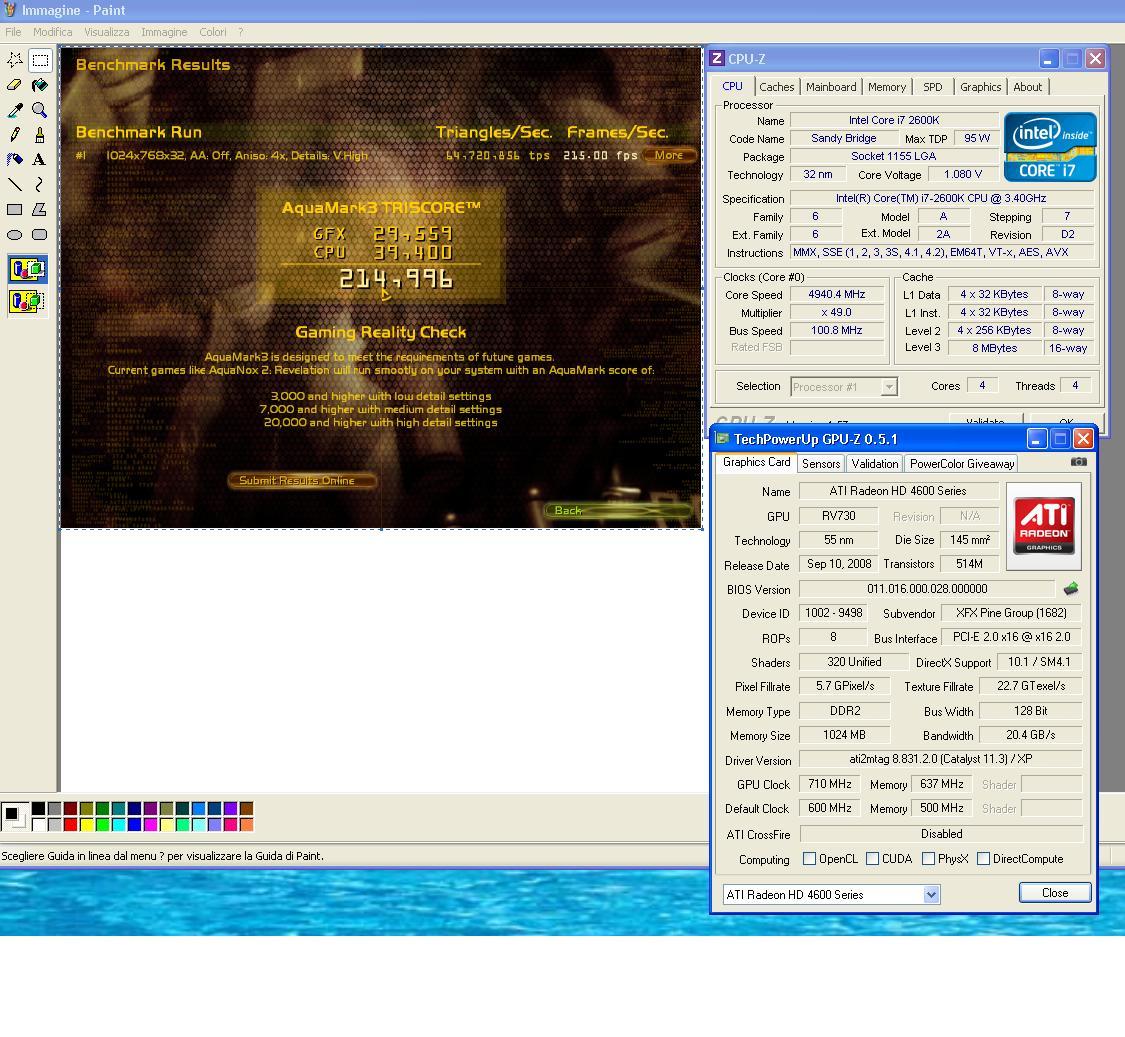This screenshot has width=1125, height=1037.
Task: Switch to the Mainboard tab in CPU-Z
Action: pos(831,87)
